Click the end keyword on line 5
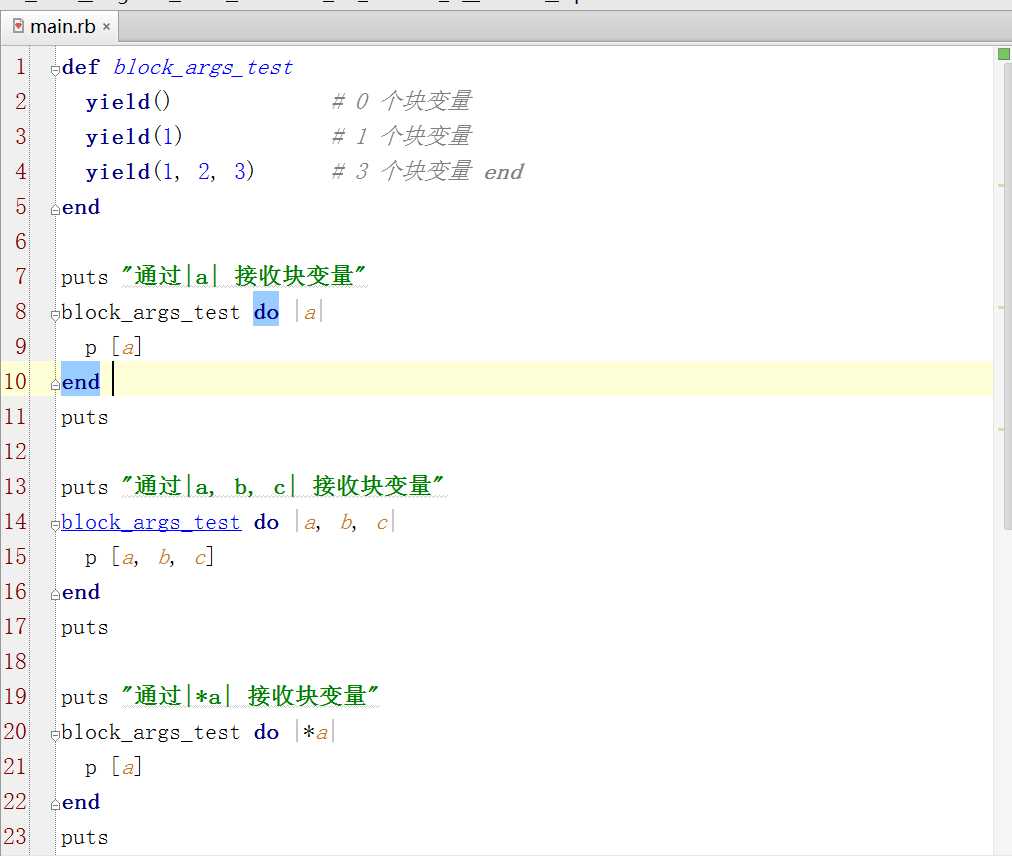Image resolution: width=1012 pixels, height=856 pixels. click(x=81, y=207)
